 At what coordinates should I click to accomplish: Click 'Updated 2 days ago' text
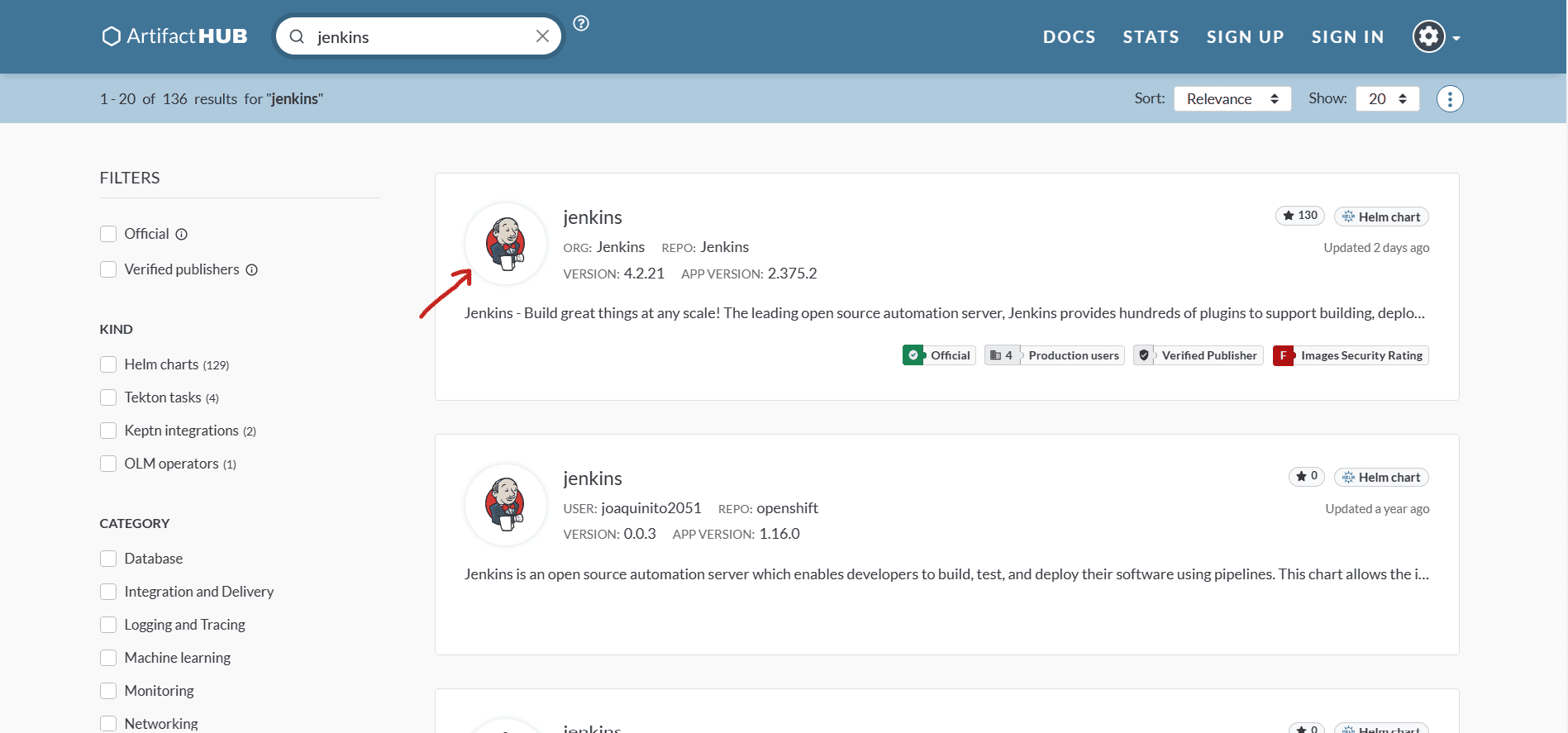pyautogui.click(x=1376, y=248)
